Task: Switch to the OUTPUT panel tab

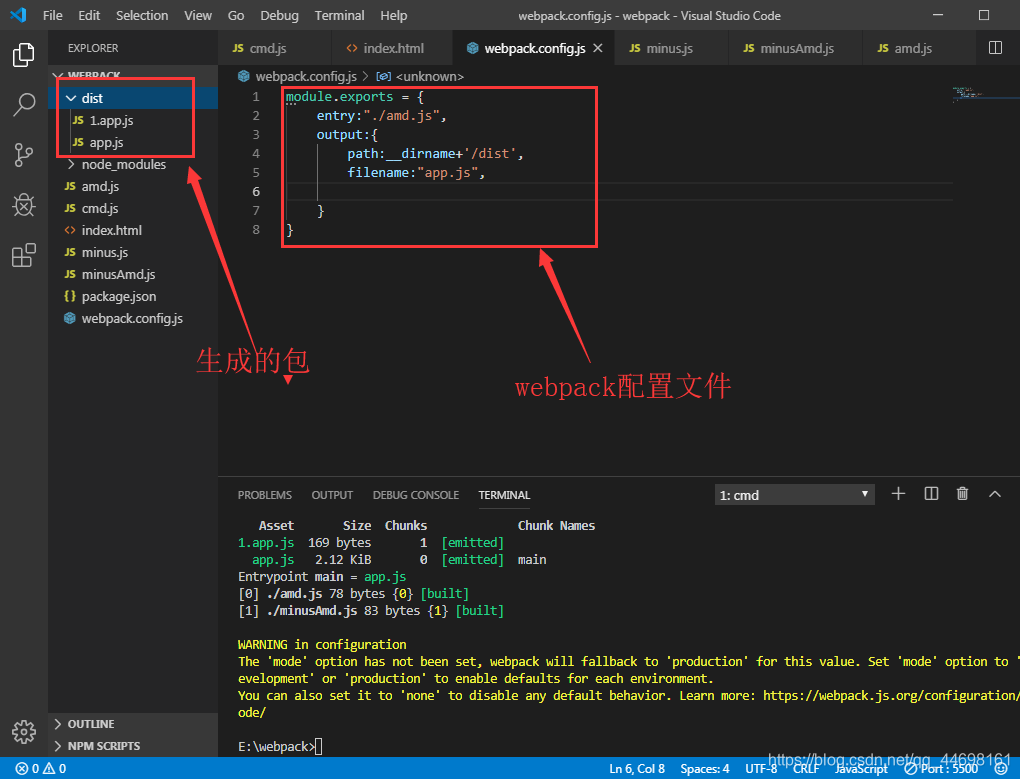Action: (332, 495)
